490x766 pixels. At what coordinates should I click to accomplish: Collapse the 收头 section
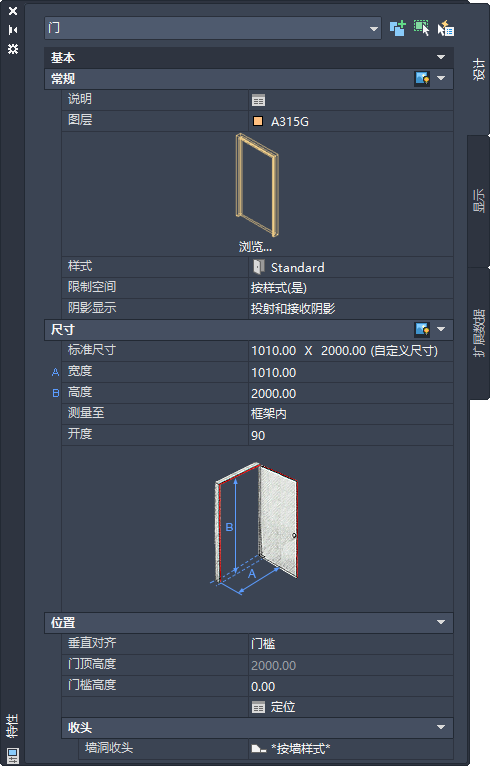[441, 727]
